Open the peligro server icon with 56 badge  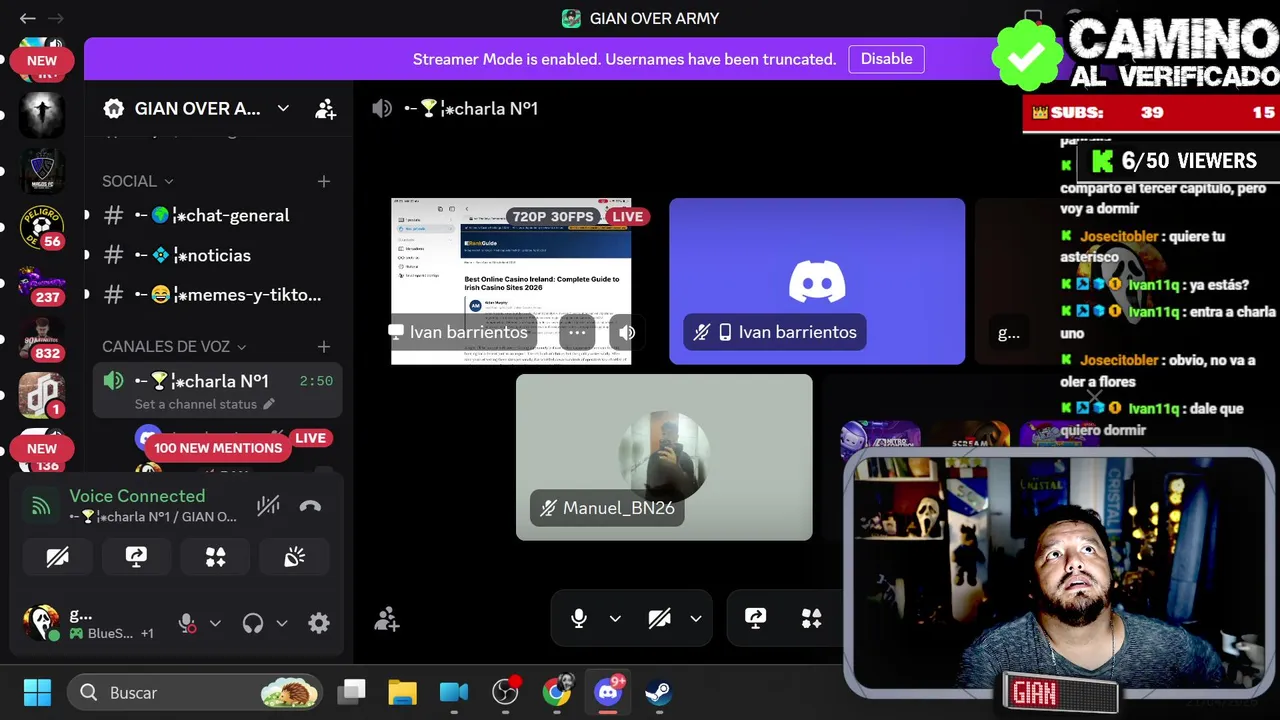42,228
